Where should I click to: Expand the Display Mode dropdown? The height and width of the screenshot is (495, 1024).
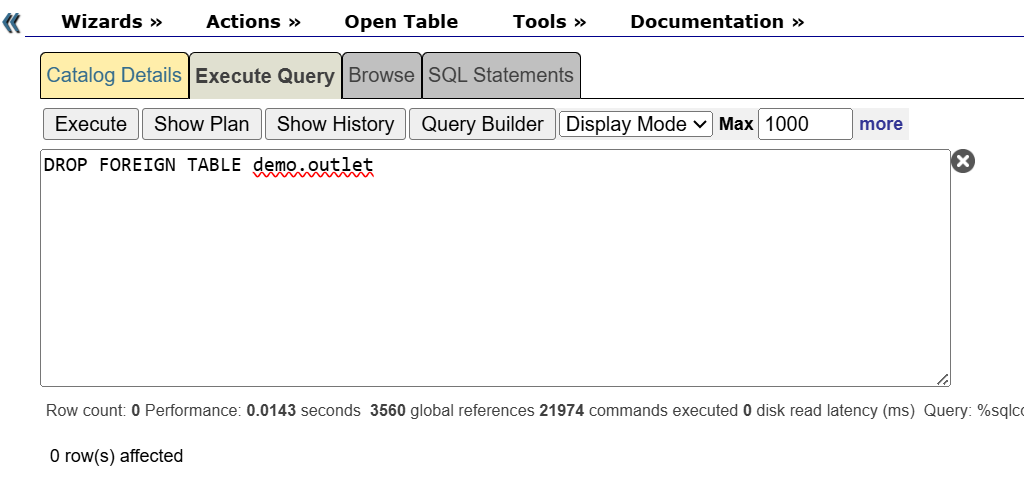pos(636,124)
